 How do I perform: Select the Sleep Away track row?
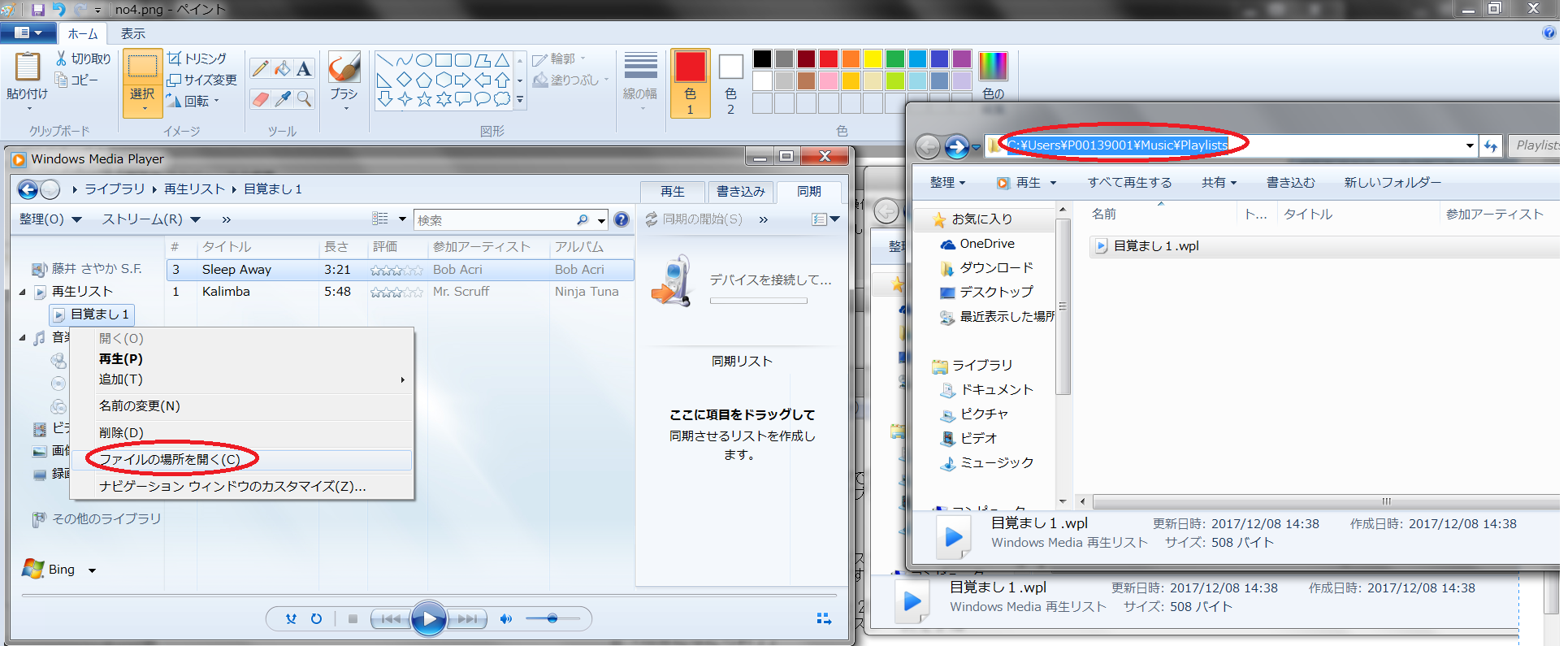tap(401, 270)
